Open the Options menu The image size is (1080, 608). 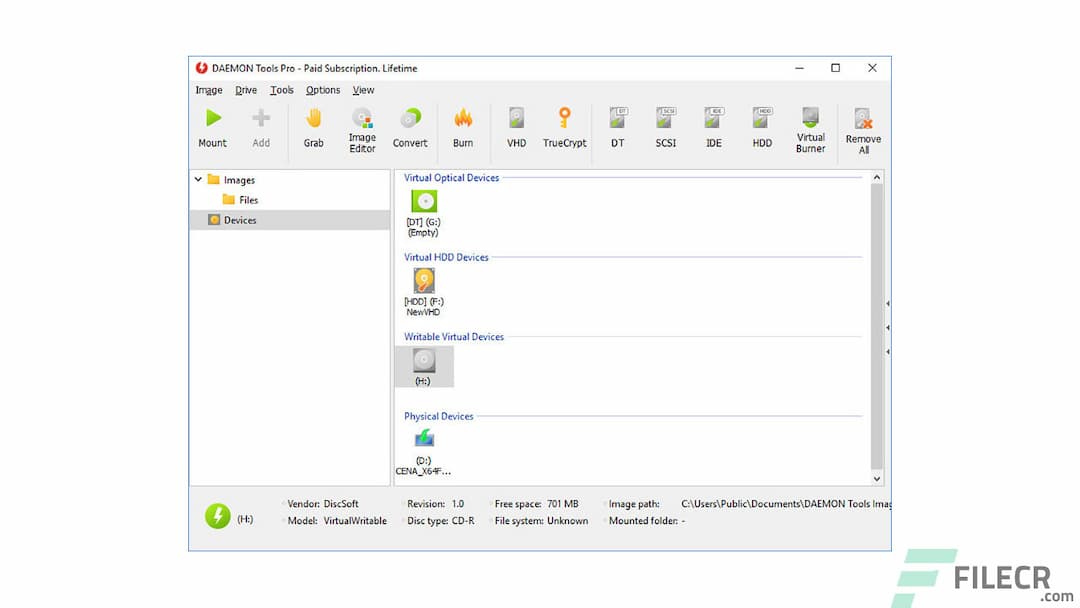click(322, 89)
